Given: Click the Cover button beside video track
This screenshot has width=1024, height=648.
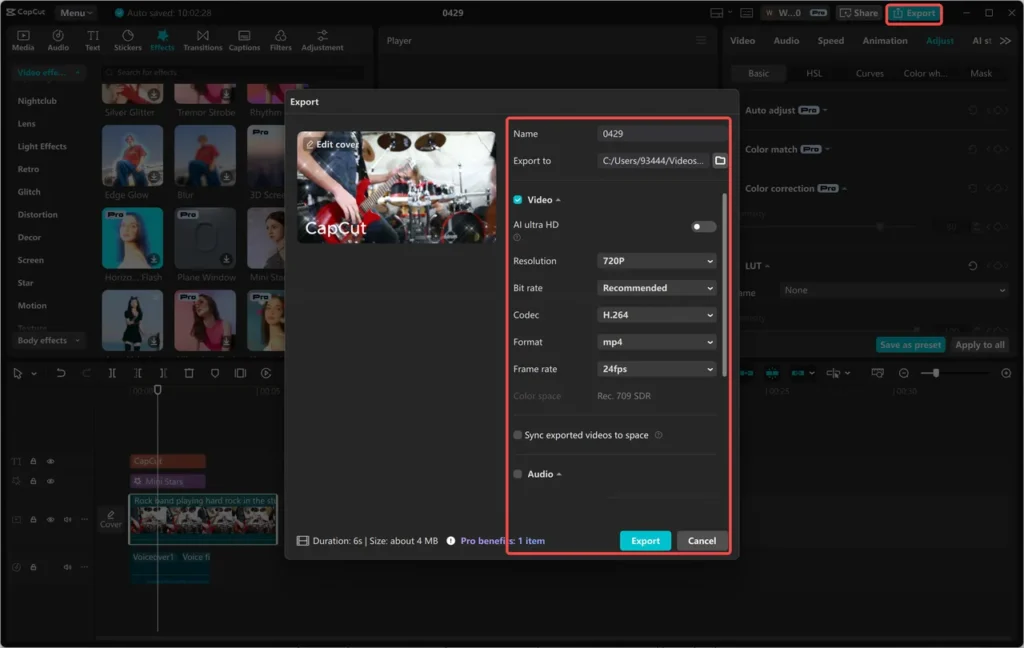Looking at the screenshot, I should pyautogui.click(x=110, y=519).
